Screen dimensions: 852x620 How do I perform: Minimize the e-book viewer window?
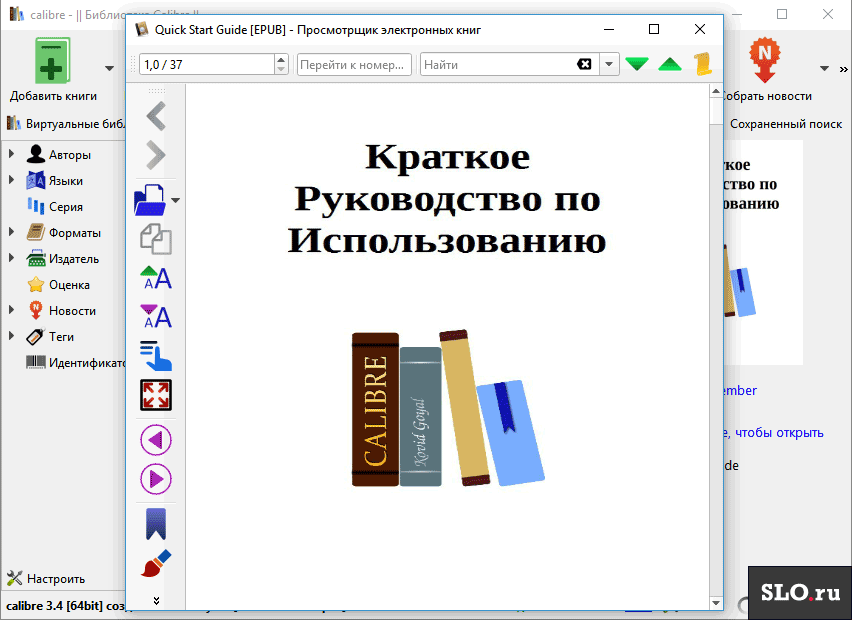click(x=609, y=29)
